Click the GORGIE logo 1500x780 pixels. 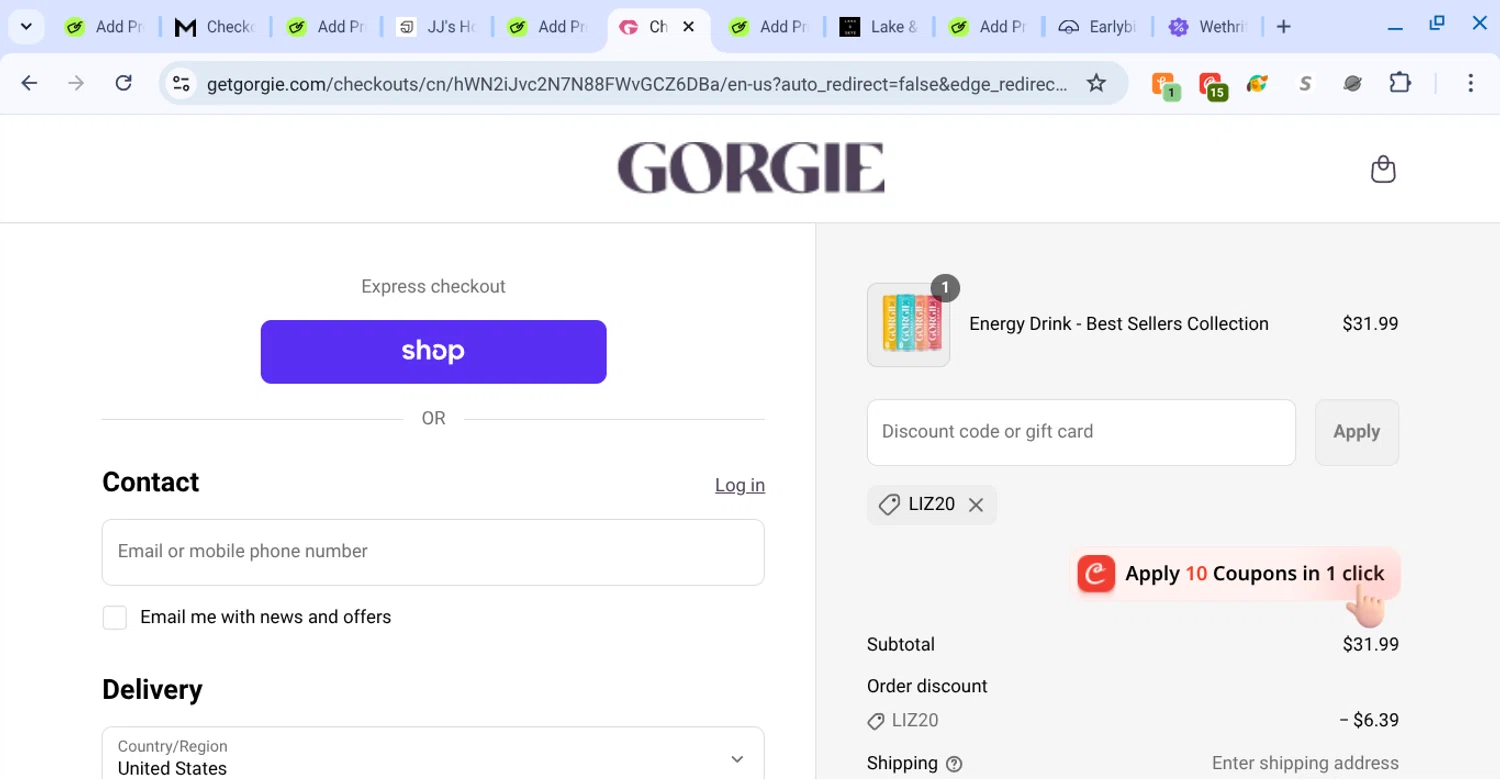(750, 167)
